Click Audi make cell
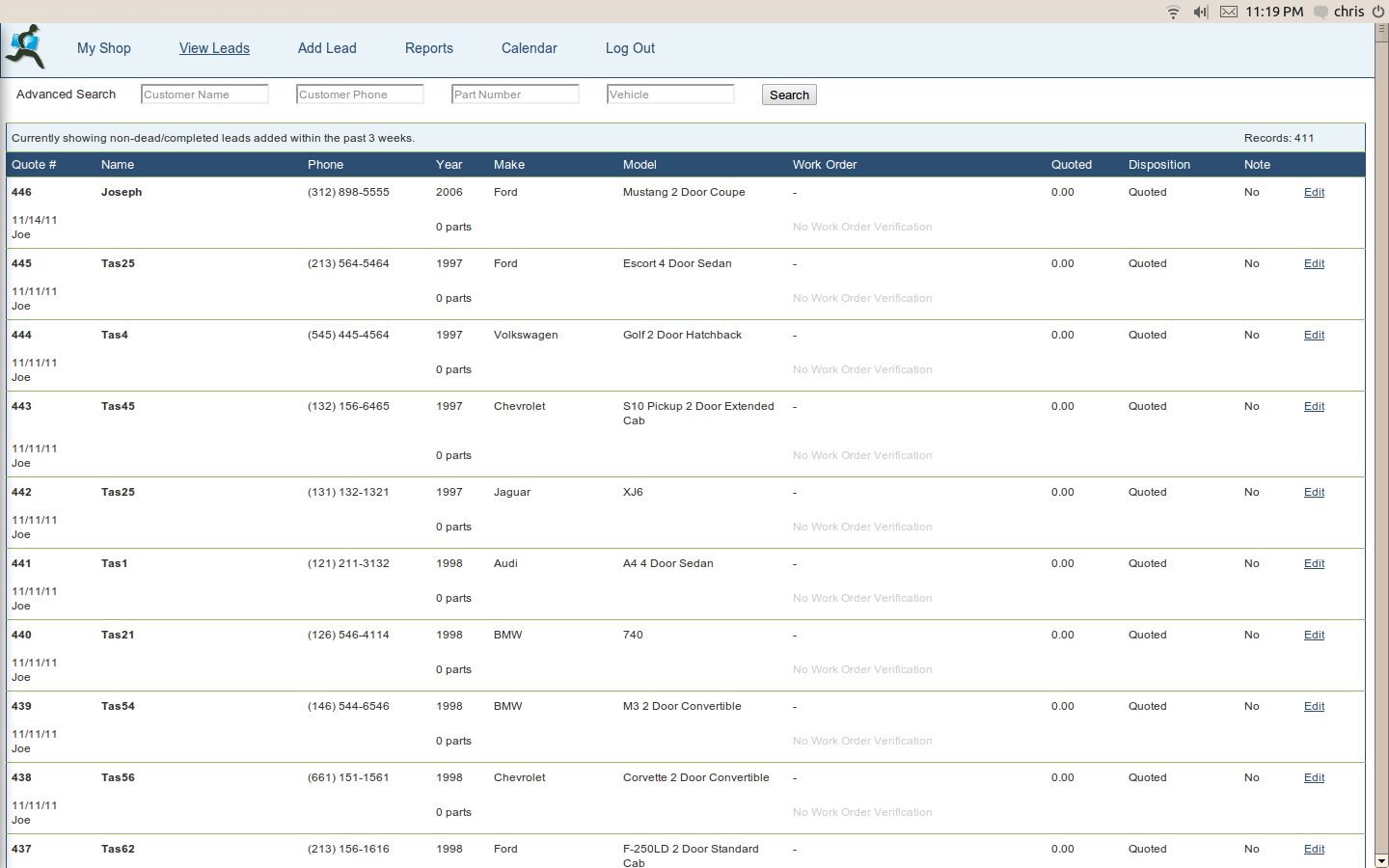This screenshot has width=1389, height=868. (505, 563)
